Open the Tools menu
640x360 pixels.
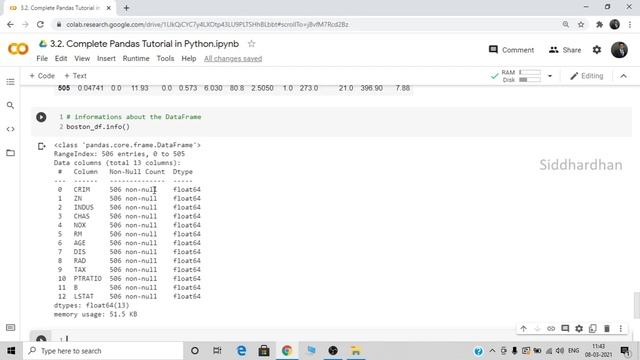coord(165,58)
